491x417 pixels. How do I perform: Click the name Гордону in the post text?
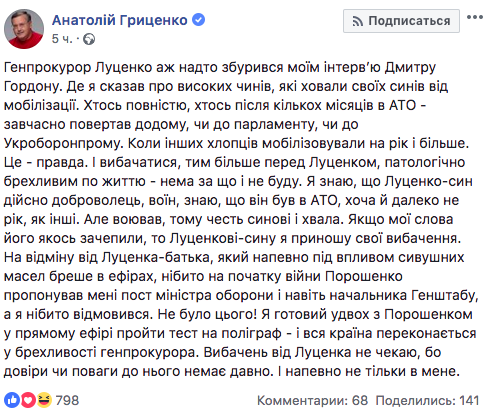point(33,86)
